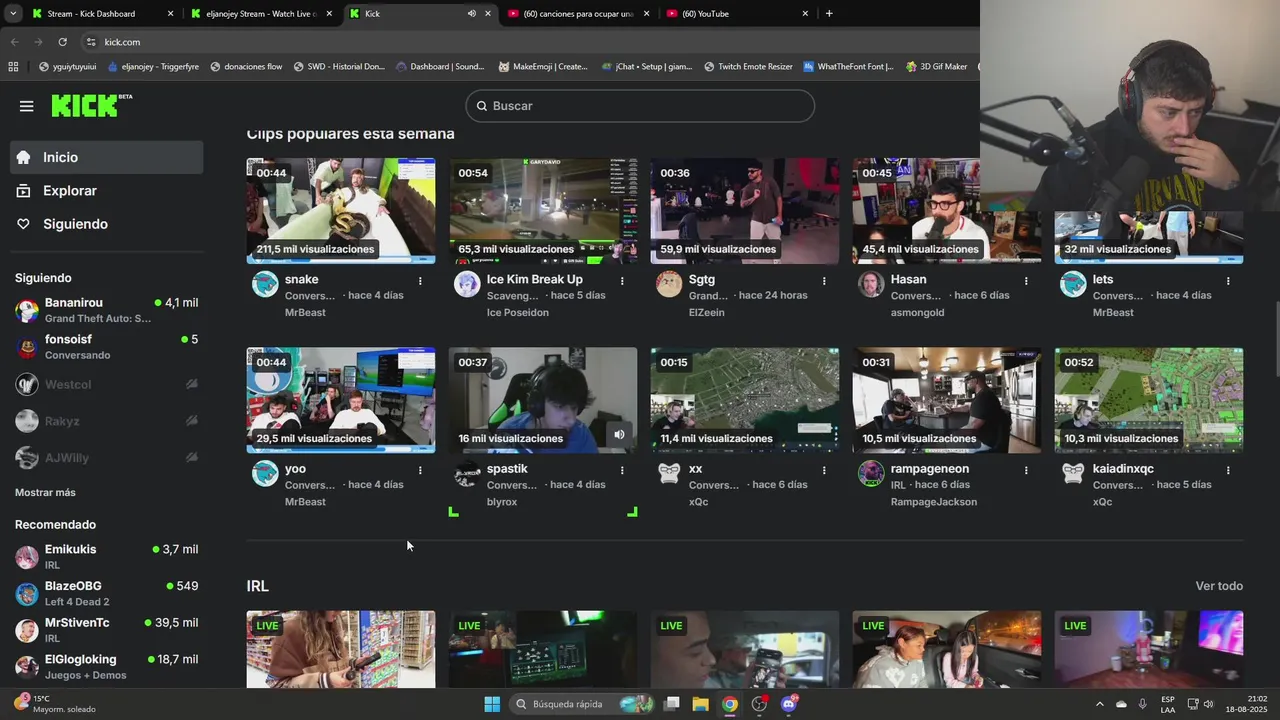This screenshot has width=1280, height=720.
Task: Open taskbar clock showing 21:02
Action: point(1247,704)
